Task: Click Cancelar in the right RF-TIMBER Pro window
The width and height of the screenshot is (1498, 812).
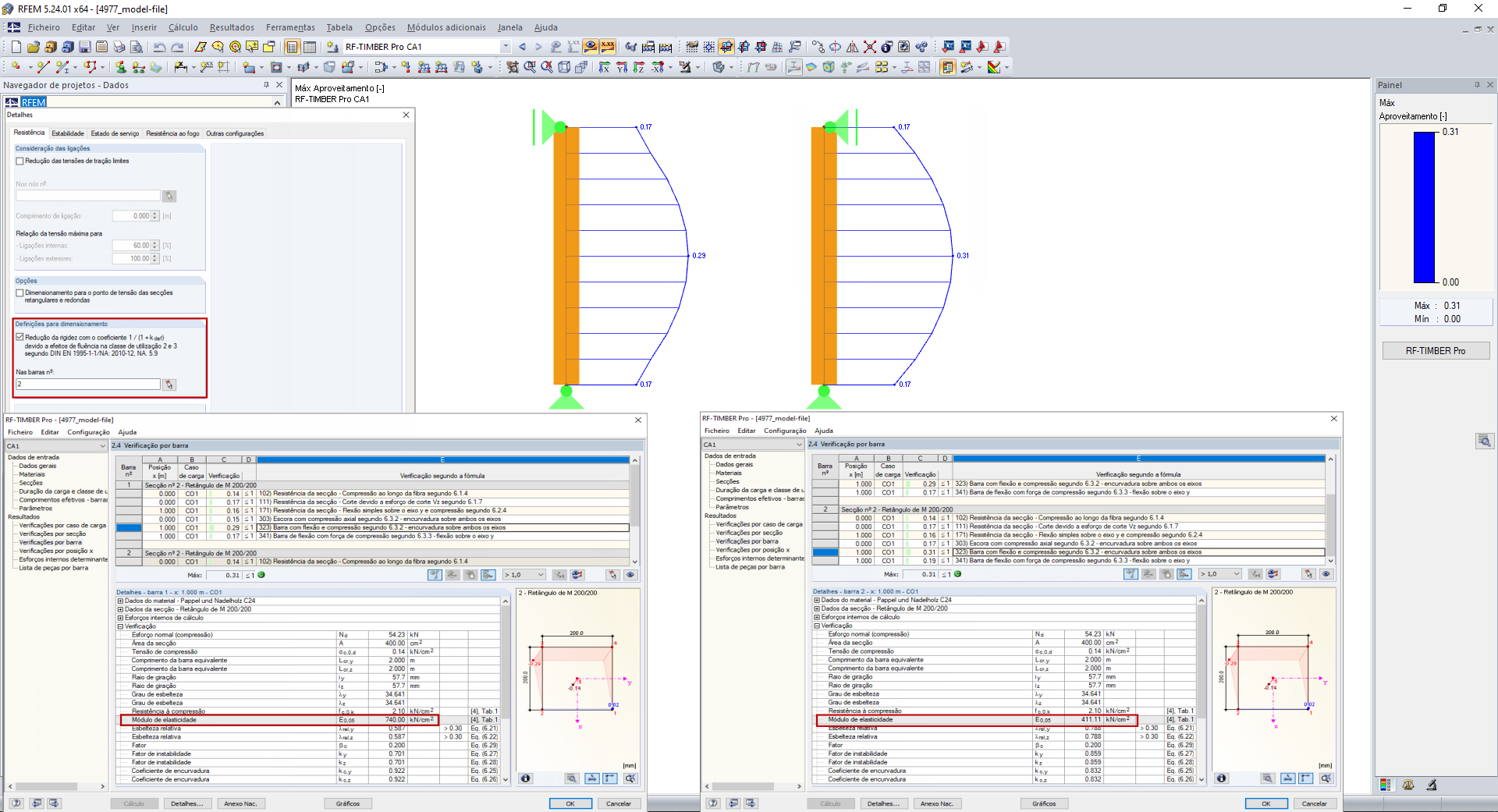Action: (1315, 803)
